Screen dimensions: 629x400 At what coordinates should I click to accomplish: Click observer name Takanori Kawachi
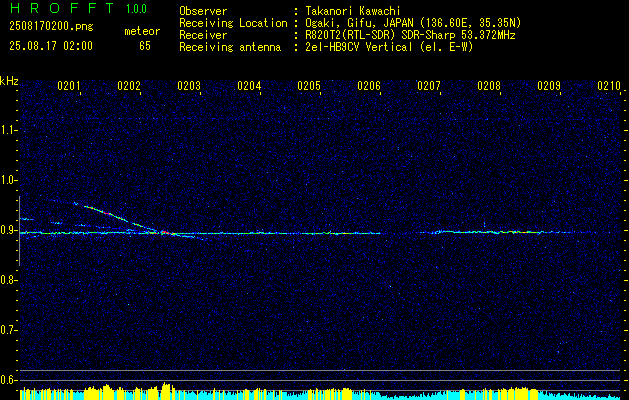point(353,11)
